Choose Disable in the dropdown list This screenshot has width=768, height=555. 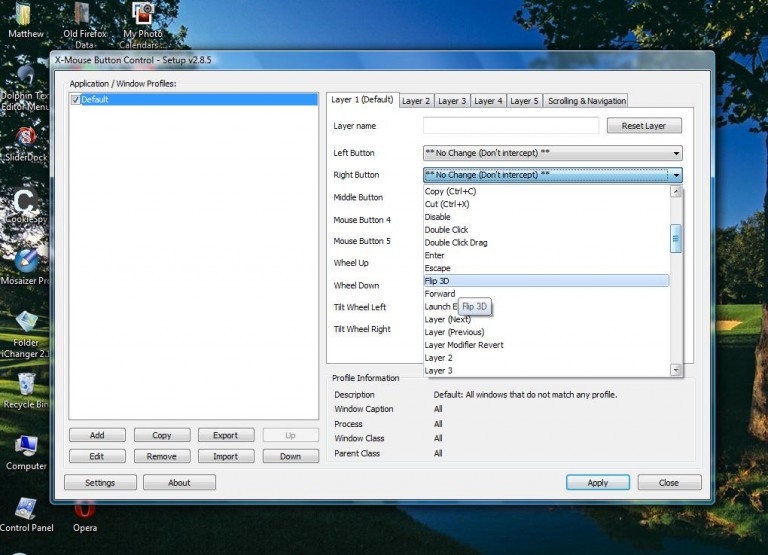click(546, 217)
